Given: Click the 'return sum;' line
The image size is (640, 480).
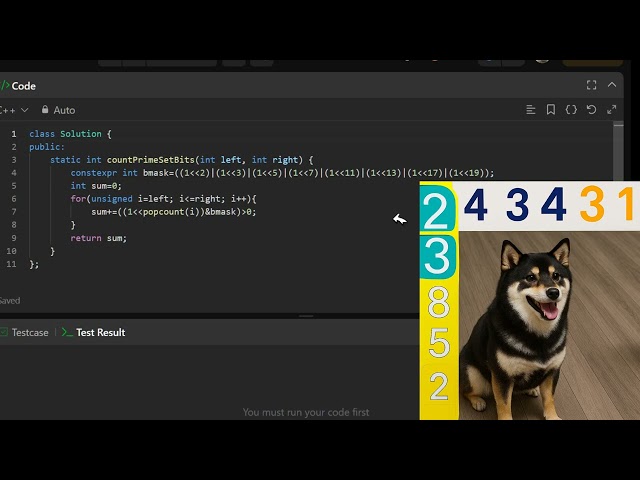Looking at the screenshot, I should coord(98,238).
